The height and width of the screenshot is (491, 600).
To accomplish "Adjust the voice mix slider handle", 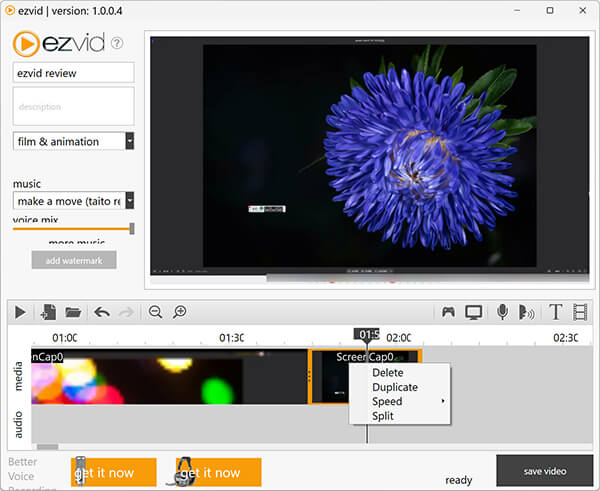I will [x=132, y=229].
